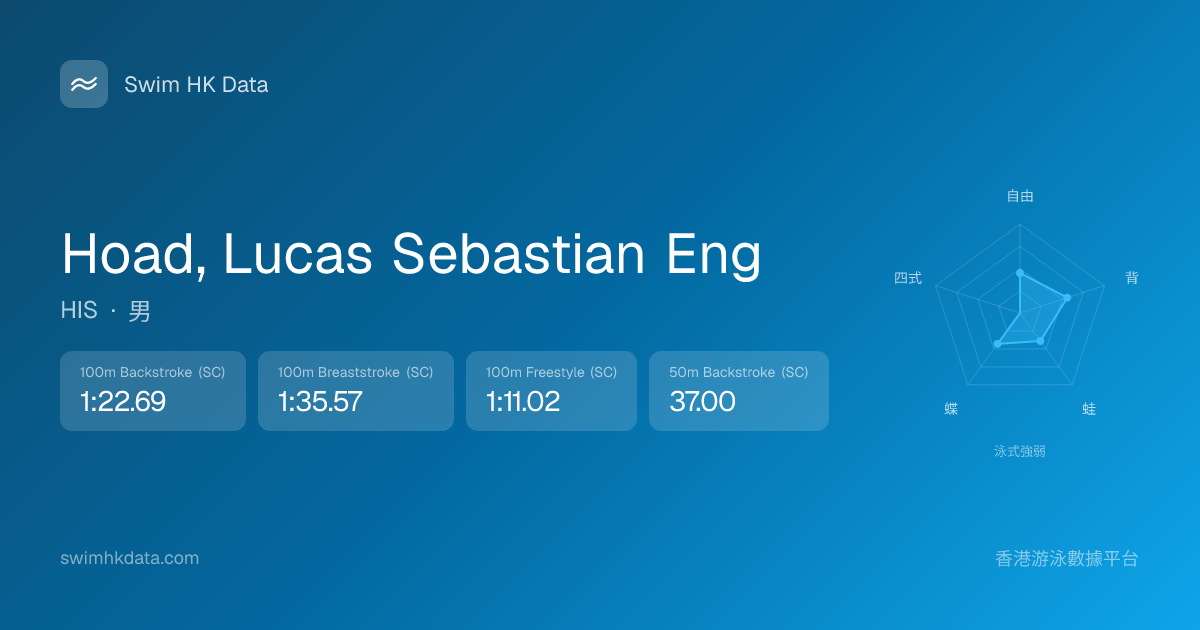This screenshot has height=630, width=1200.
Task: Click the freestyle data point on radar chart
Action: [x=1020, y=273]
